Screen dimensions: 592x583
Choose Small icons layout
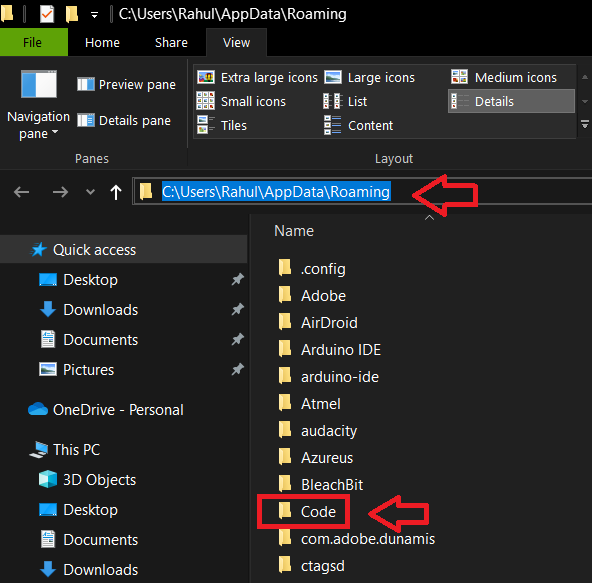[x=241, y=102]
